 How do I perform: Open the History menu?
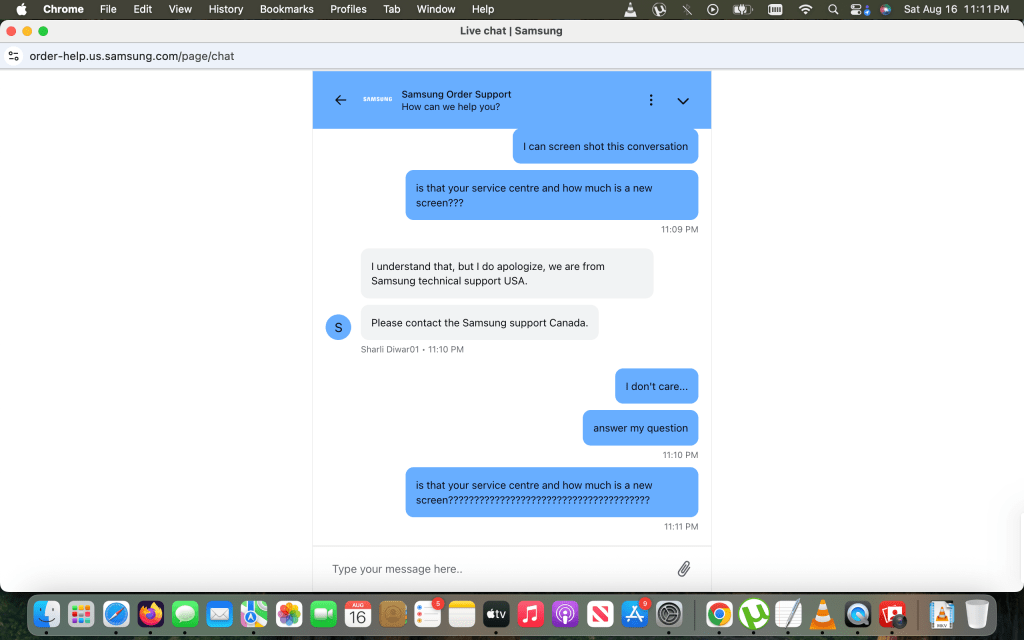click(225, 9)
